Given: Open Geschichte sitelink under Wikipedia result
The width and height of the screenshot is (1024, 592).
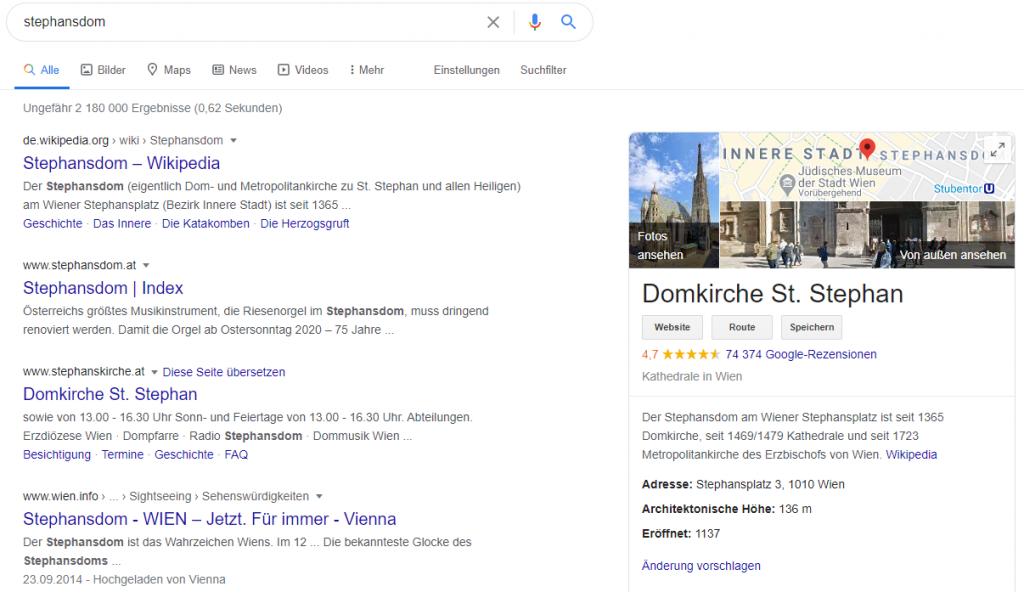Looking at the screenshot, I should coord(53,223).
